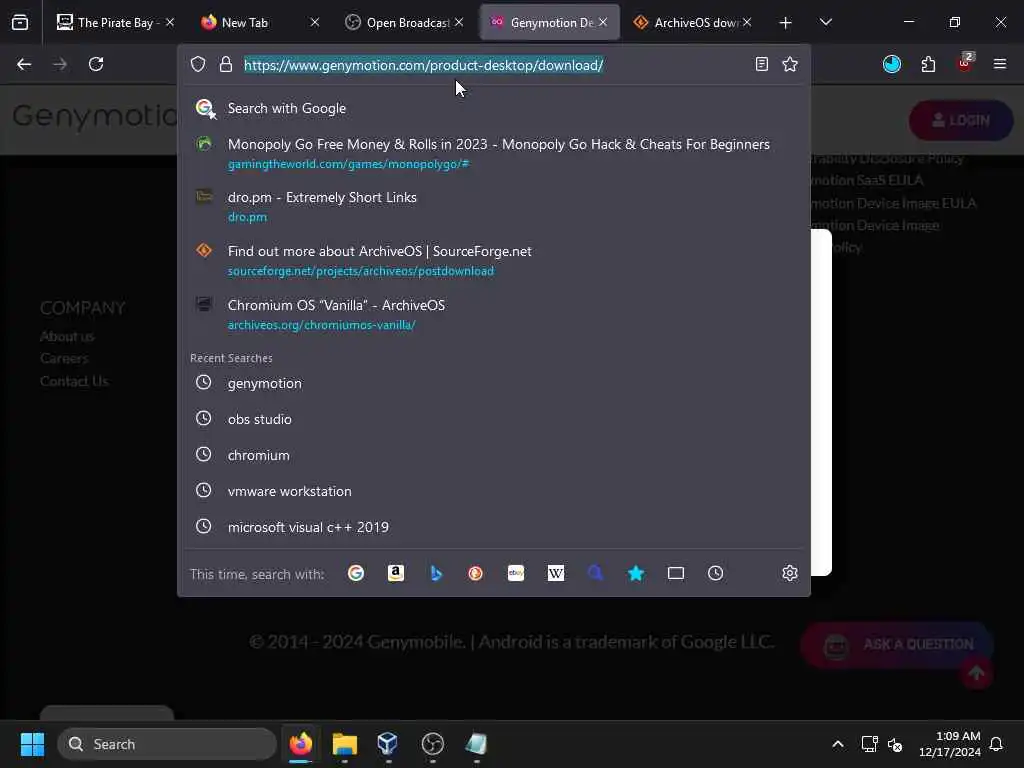1024x768 pixels.
Task: Search open tabs using tab icon
Action: (x=676, y=573)
